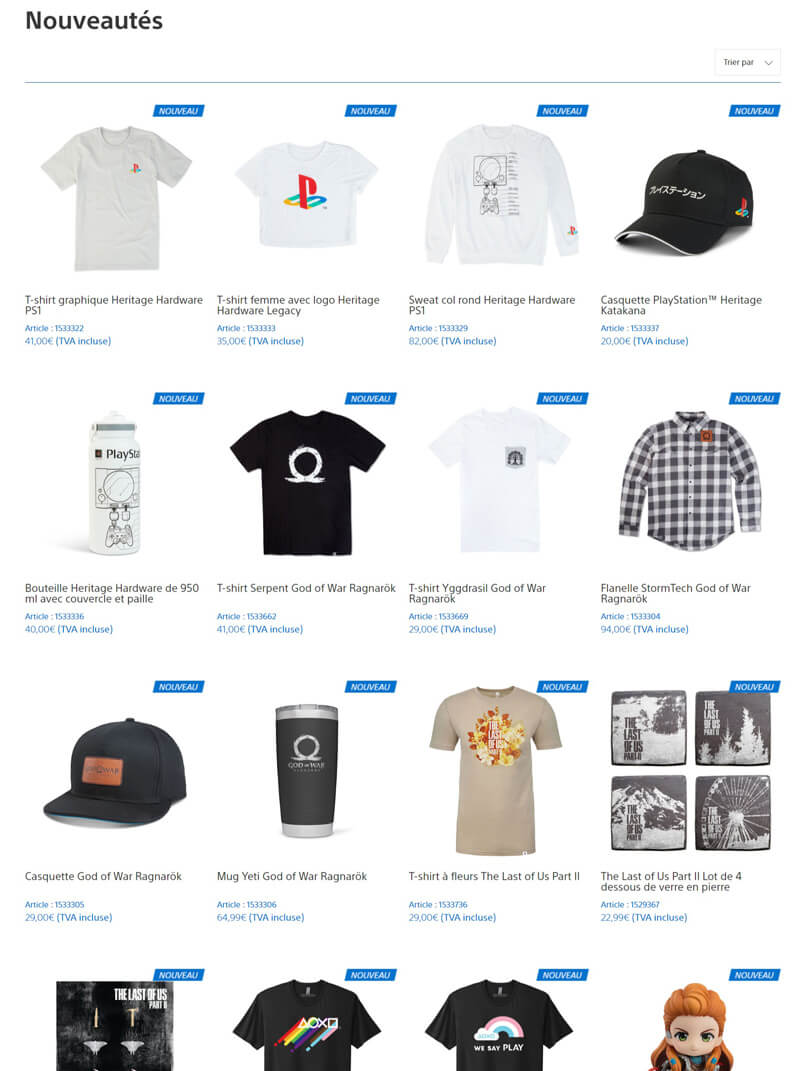Follow the Flanelle StormTech God of War Ragnarök link
This screenshot has height=1071, width=800.
coord(675,594)
